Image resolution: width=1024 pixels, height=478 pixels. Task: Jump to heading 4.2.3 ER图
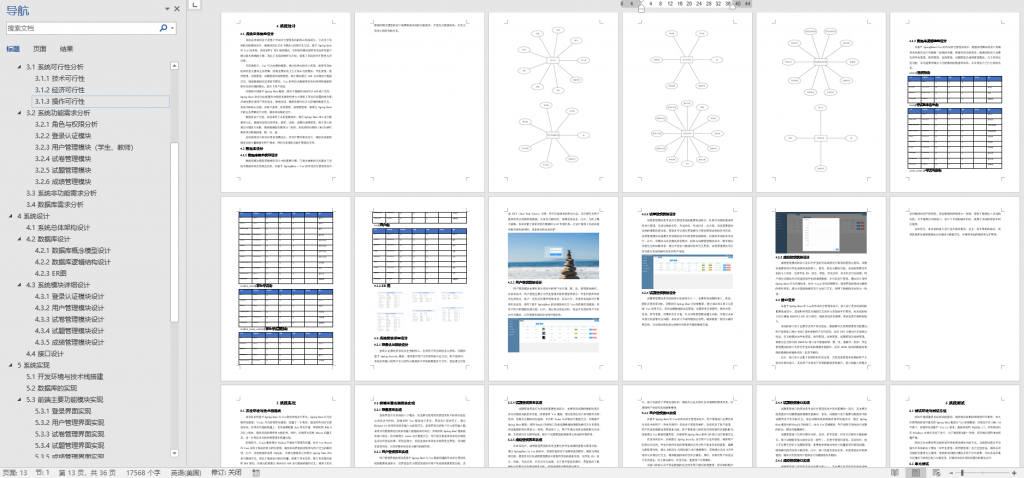coord(50,273)
